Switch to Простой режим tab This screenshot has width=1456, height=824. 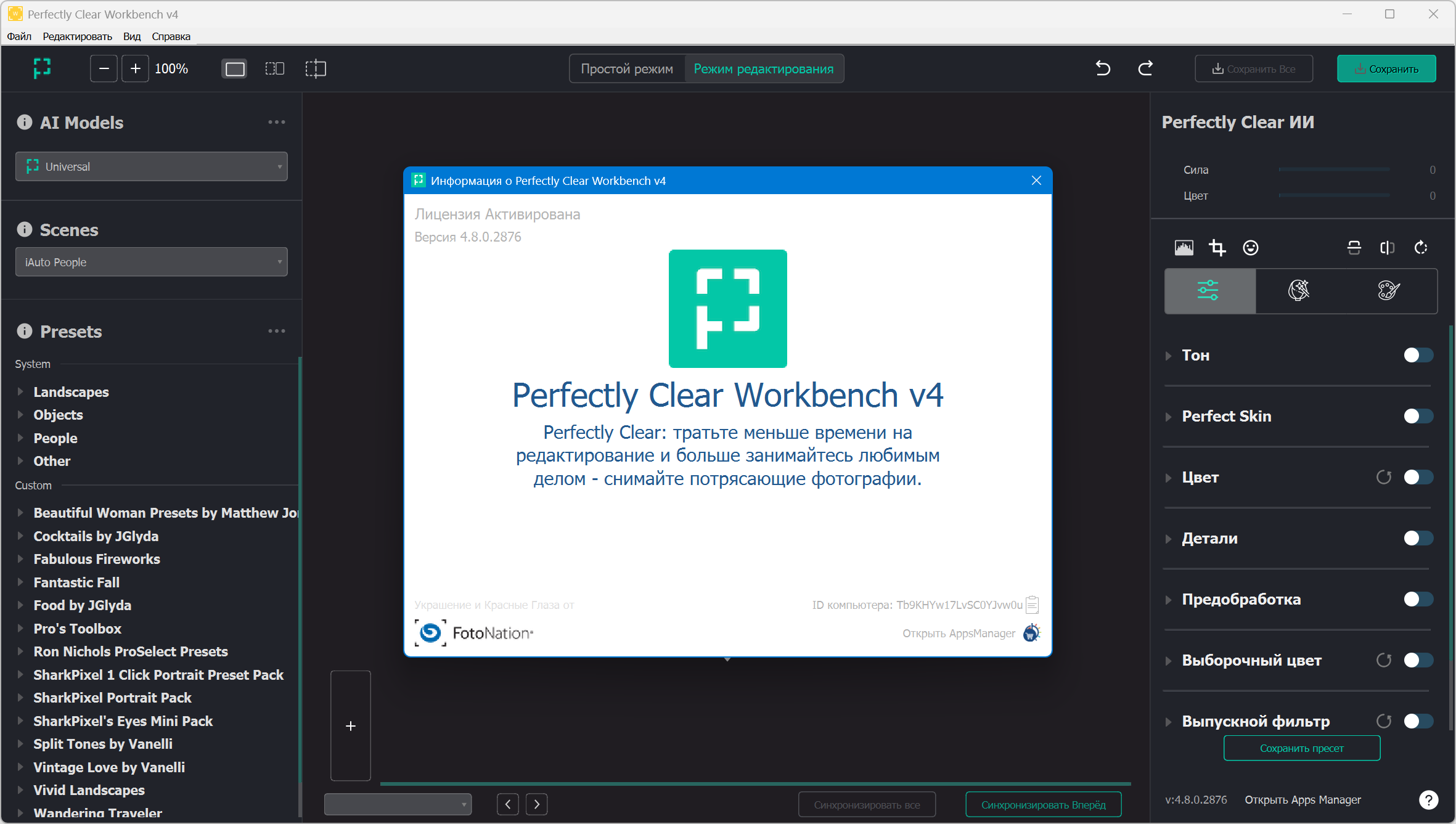(627, 68)
